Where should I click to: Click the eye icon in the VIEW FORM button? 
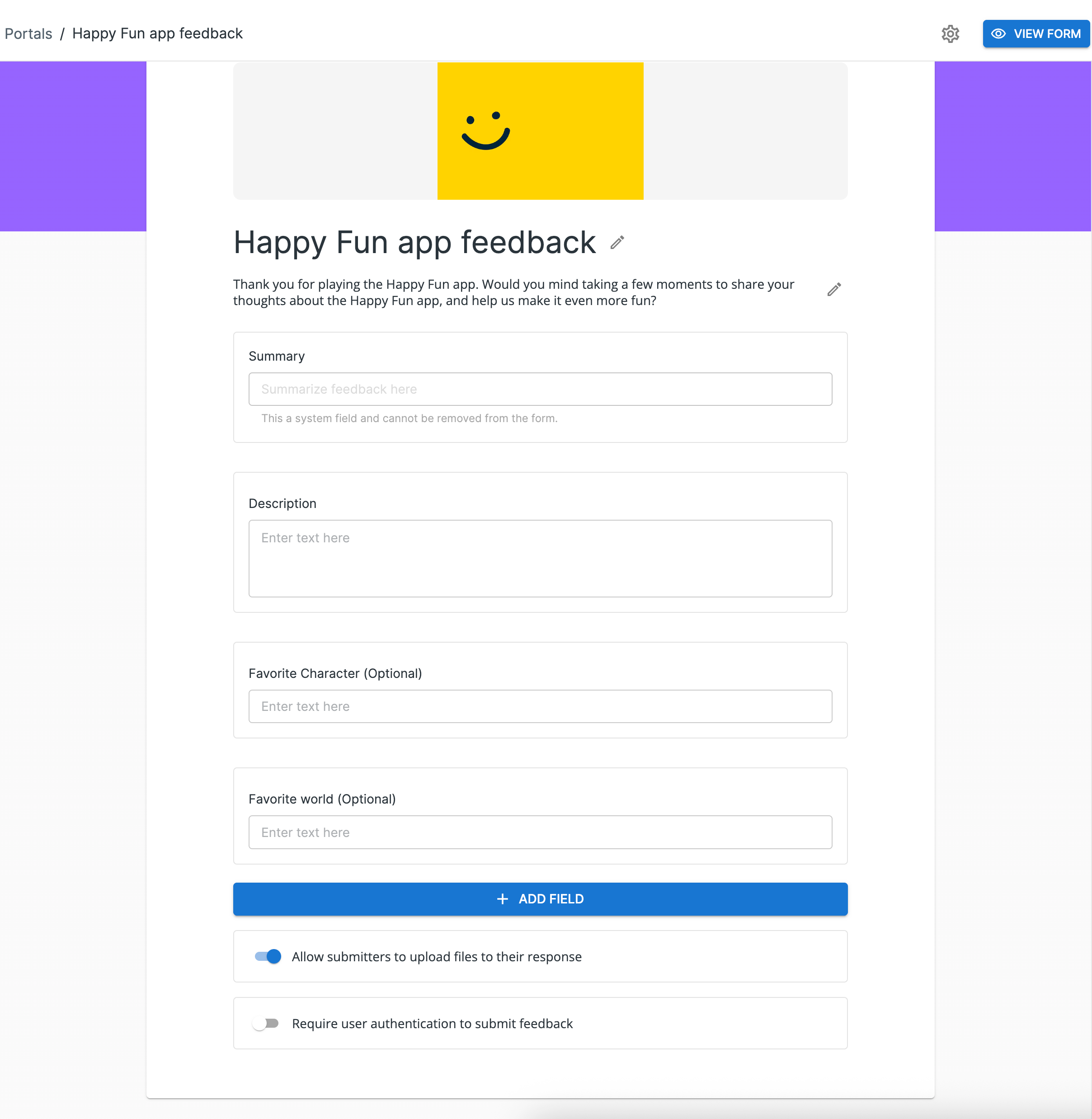click(x=999, y=33)
